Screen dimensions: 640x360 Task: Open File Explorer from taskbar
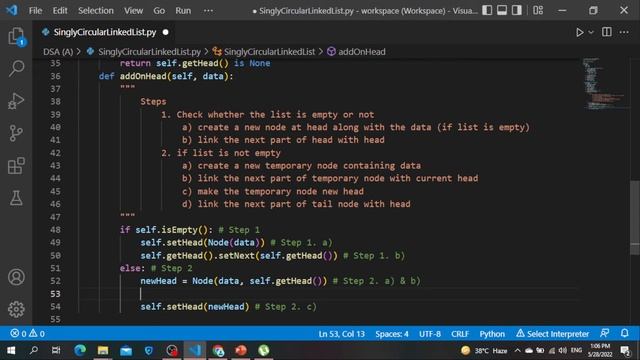(x=102, y=350)
